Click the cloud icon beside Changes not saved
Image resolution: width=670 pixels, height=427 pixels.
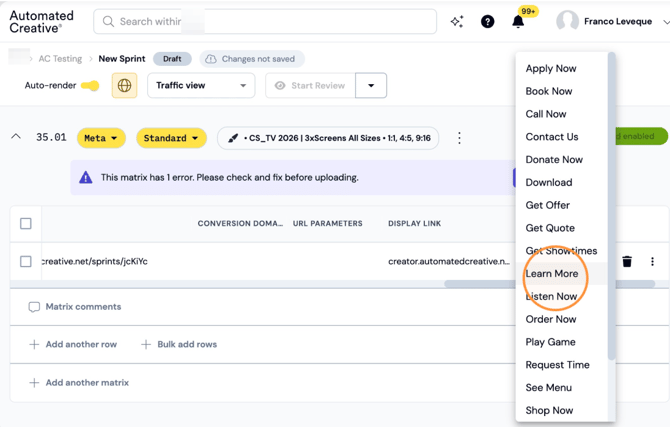(211, 59)
